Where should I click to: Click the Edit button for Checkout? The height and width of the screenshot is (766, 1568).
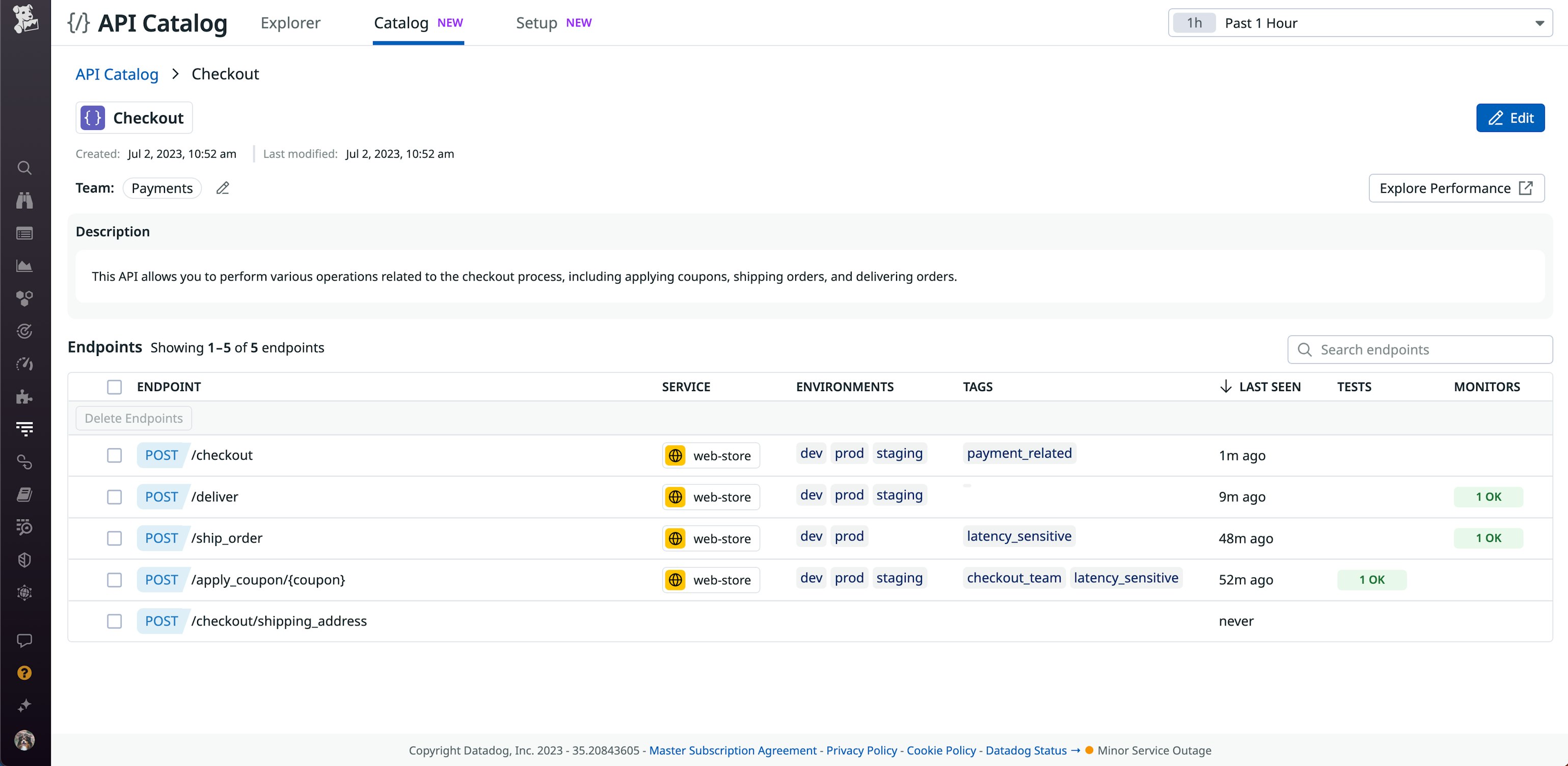(x=1510, y=118)
